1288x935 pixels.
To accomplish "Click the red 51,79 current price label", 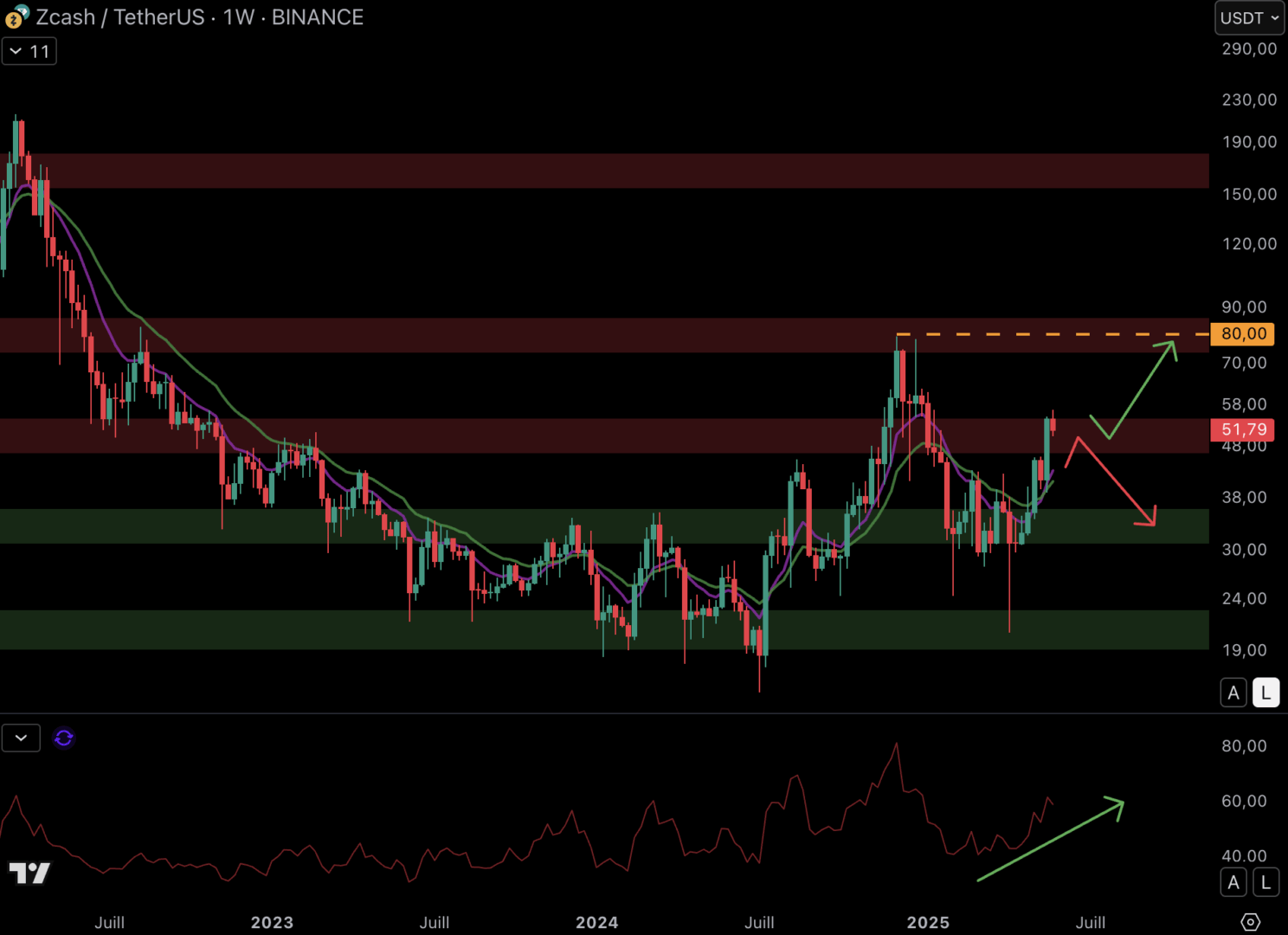I will (x=1243, y=429).
